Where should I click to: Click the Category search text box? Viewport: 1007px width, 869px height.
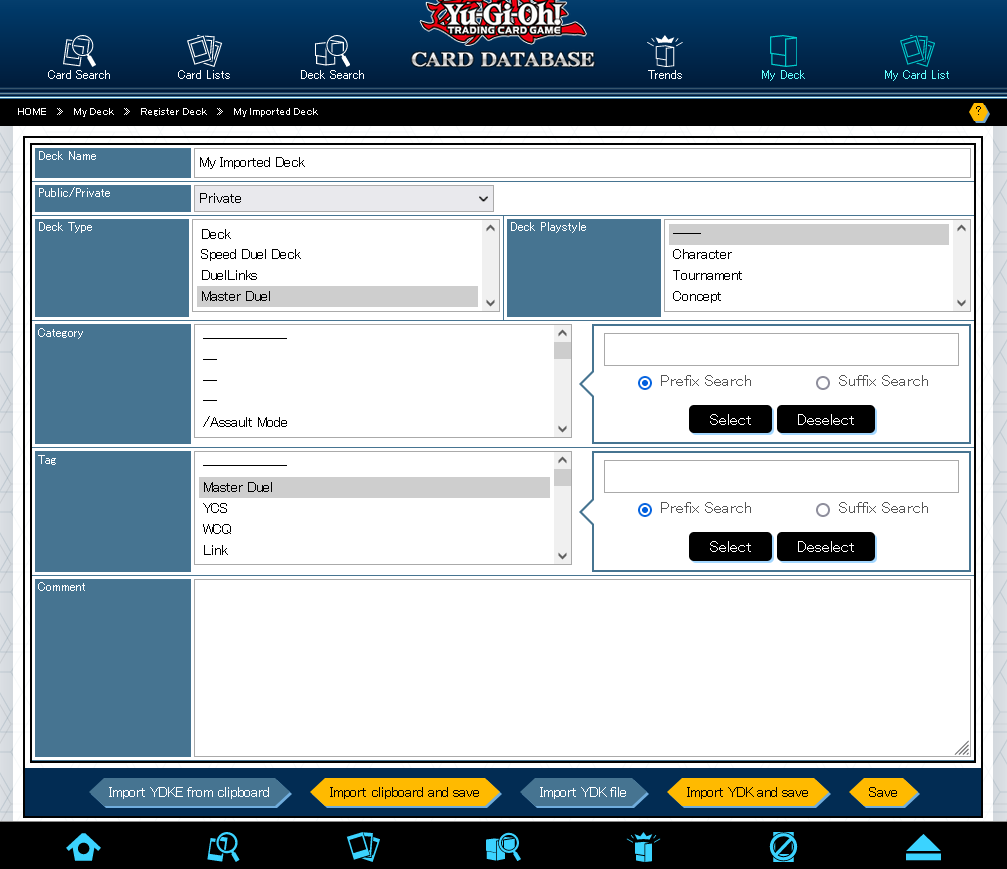tap(781, 349)
